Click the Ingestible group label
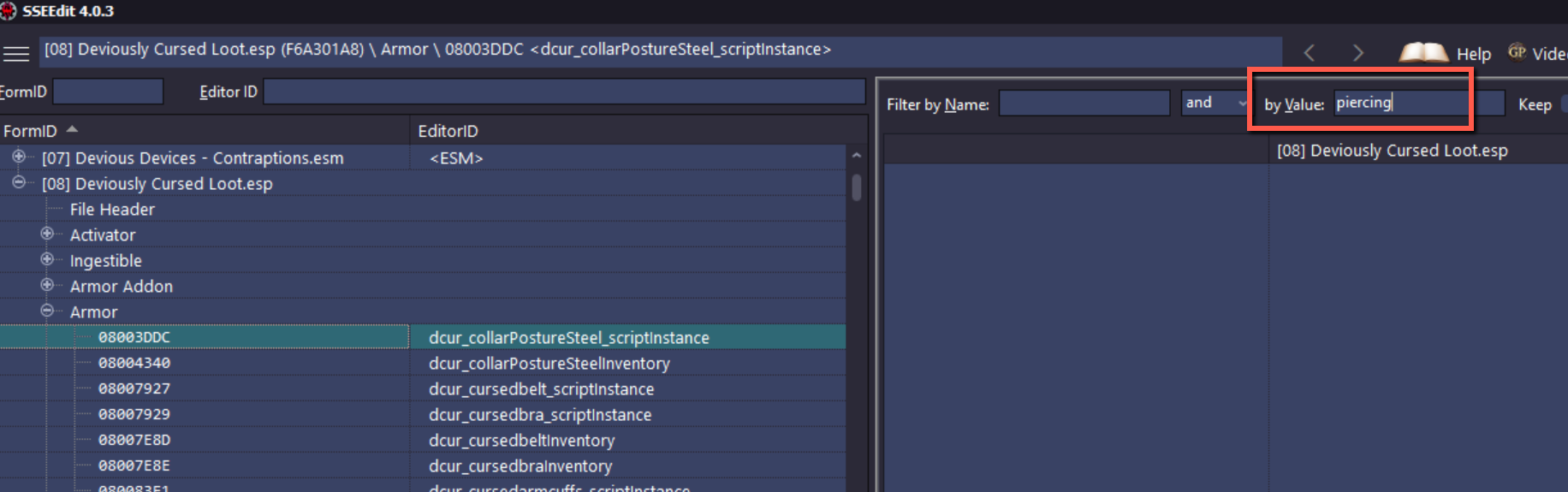Viewport: 1568px width, 492px height. (106, 260)
